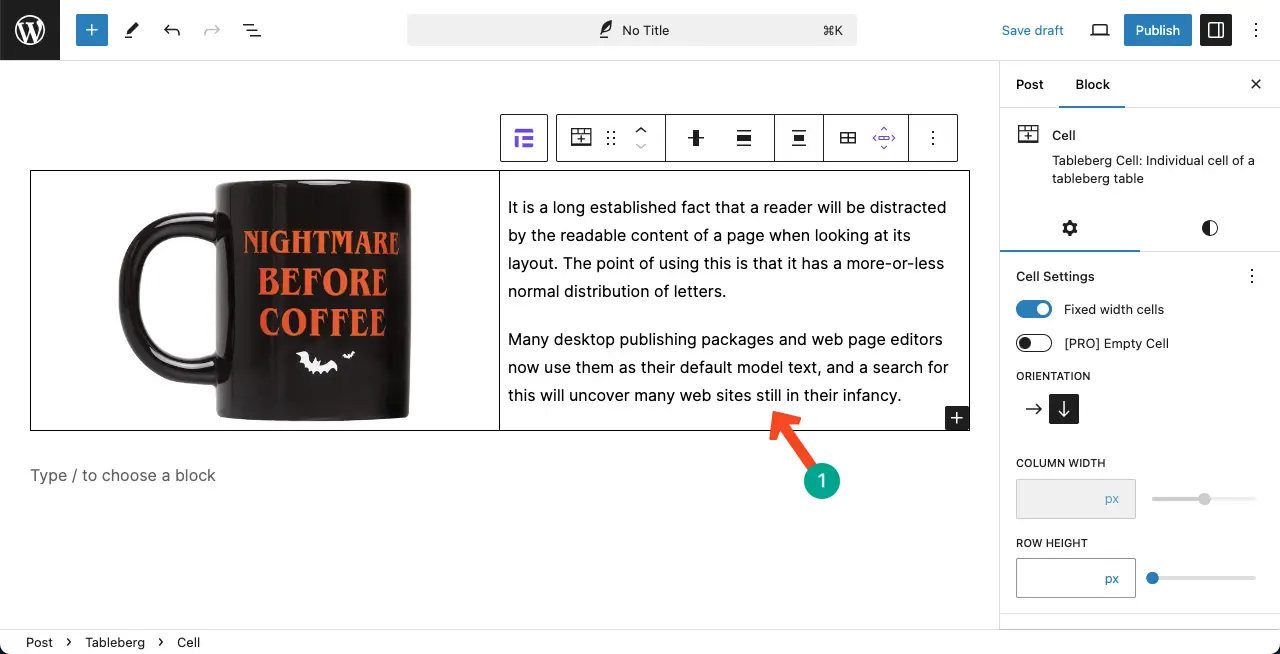
Task: Close the settings sidebar
Action: (1256, 85)
